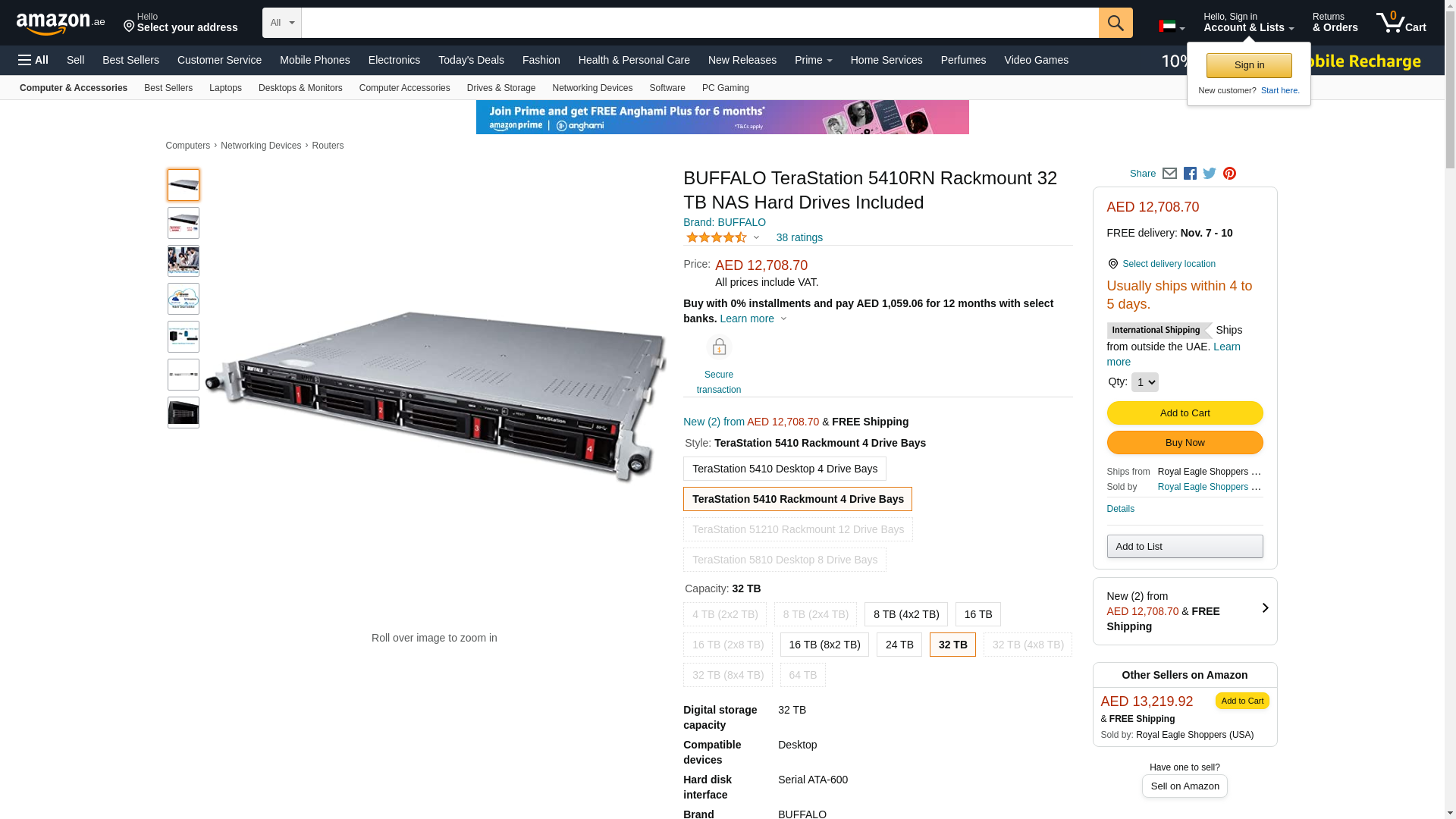Open the 38 ratings link

click(799, 237)
